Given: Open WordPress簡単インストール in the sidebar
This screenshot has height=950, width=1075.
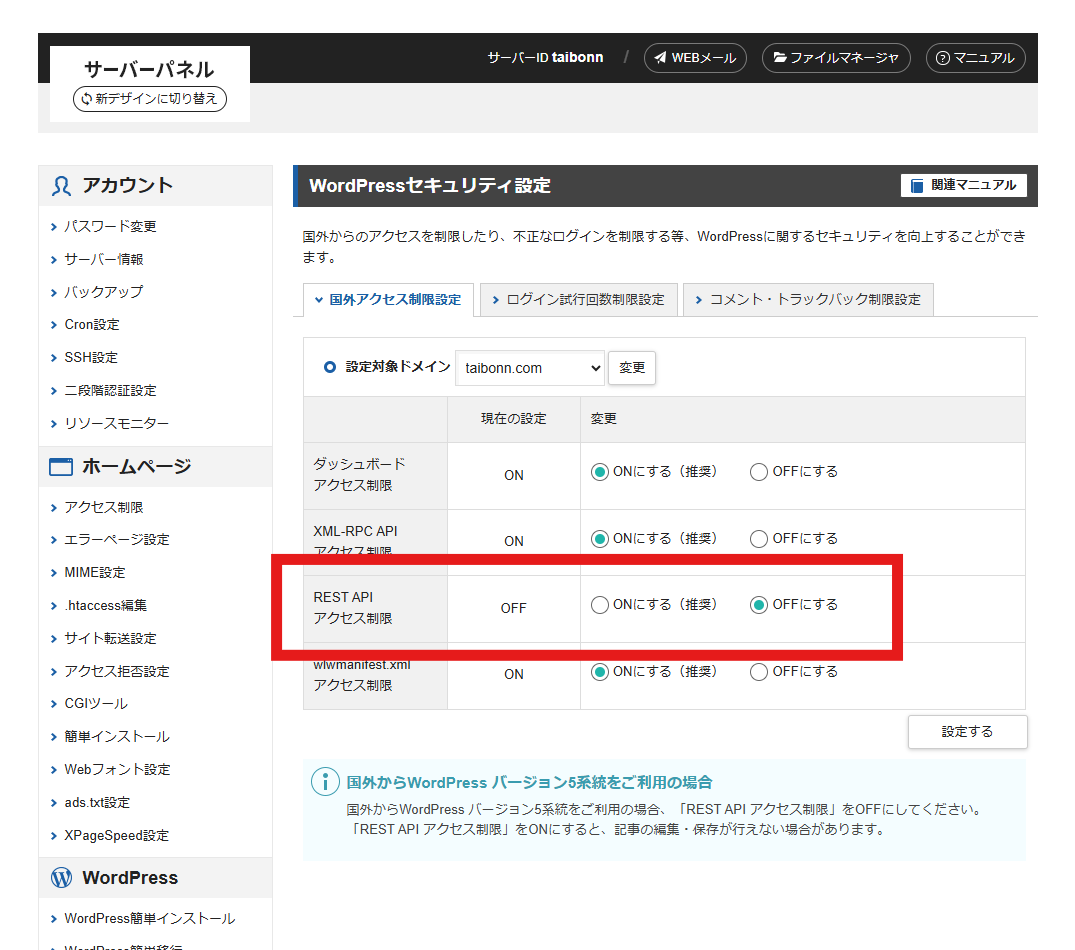Looking at the screenshot, I should 149,919.
